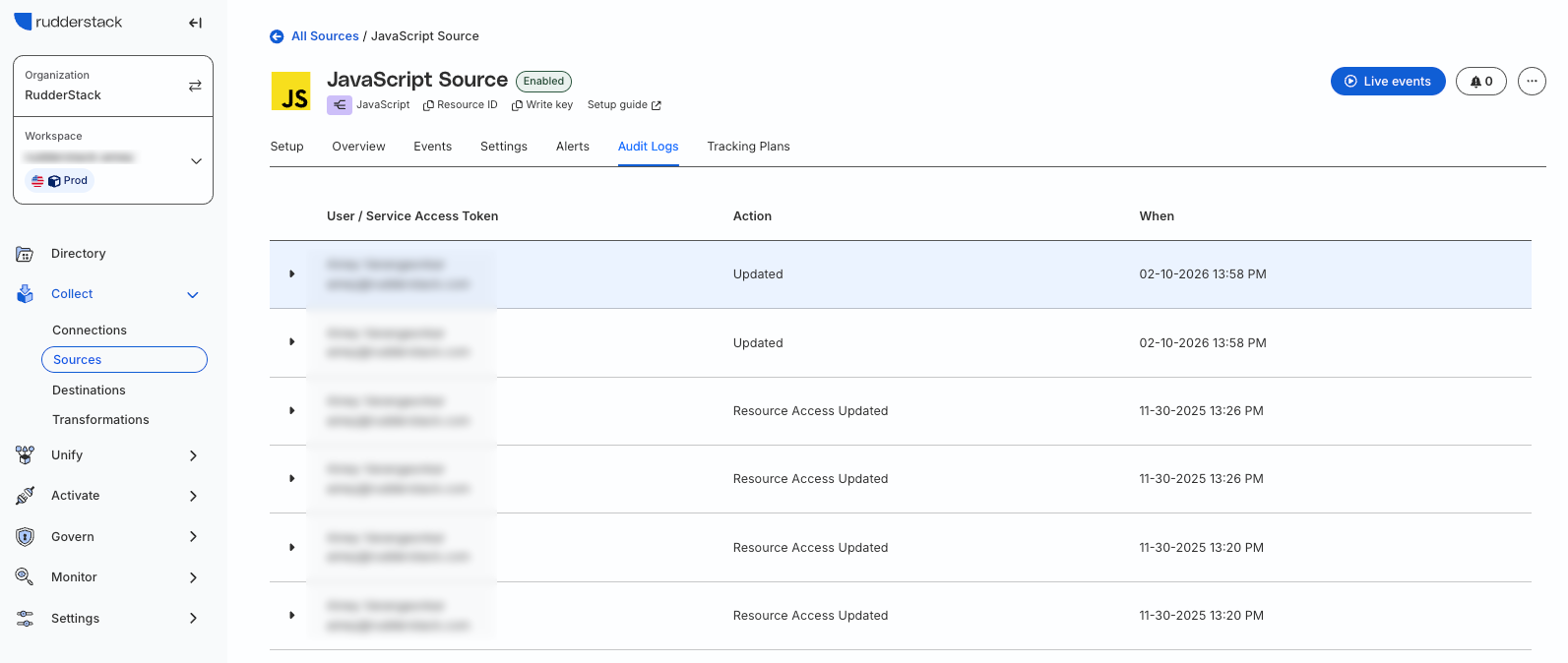Click the Directory folder icon
This screenshot has height=663, width=1568.
coord(25,254)
